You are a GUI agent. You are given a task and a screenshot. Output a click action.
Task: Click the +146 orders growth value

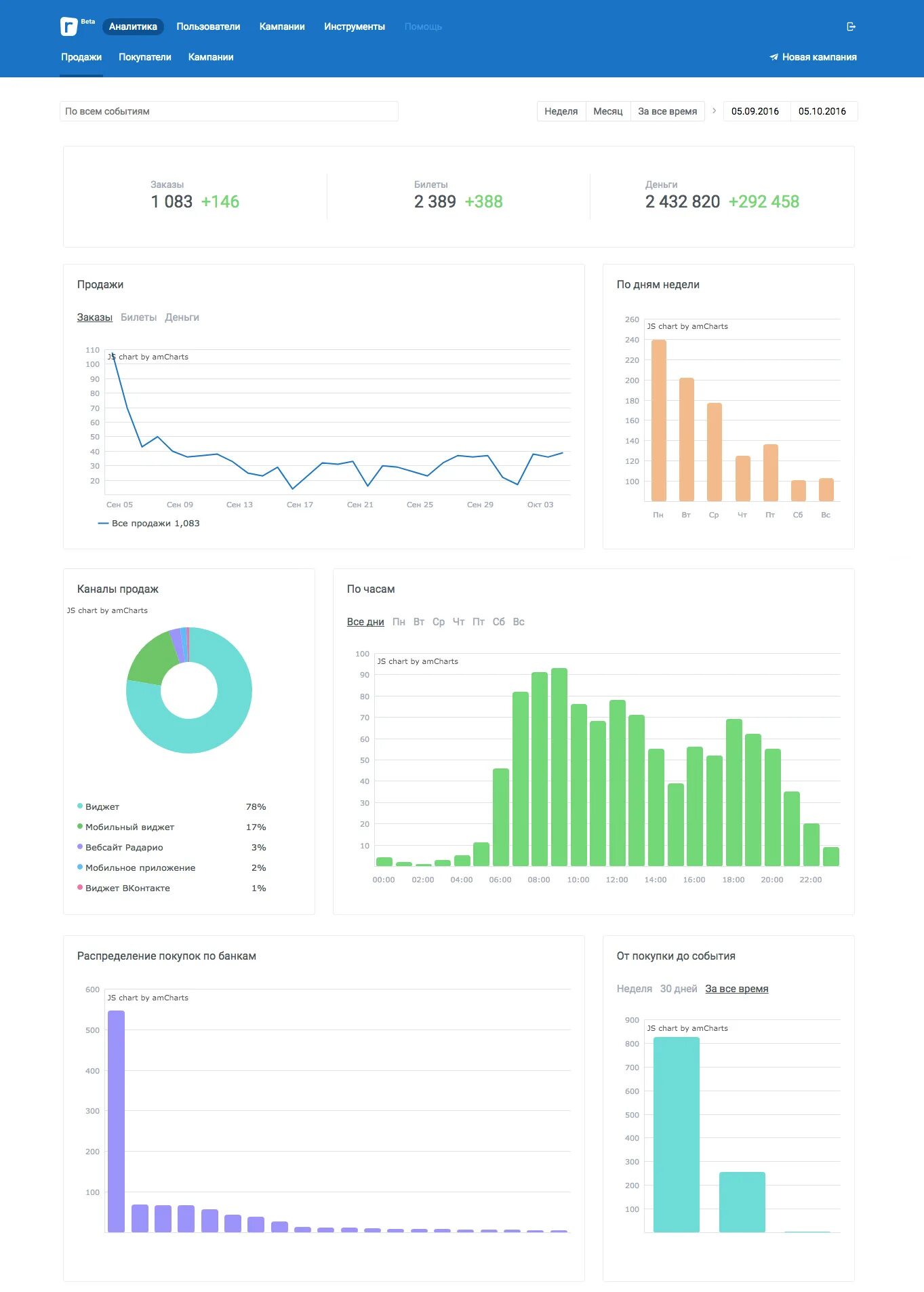(x=220, y=201)
